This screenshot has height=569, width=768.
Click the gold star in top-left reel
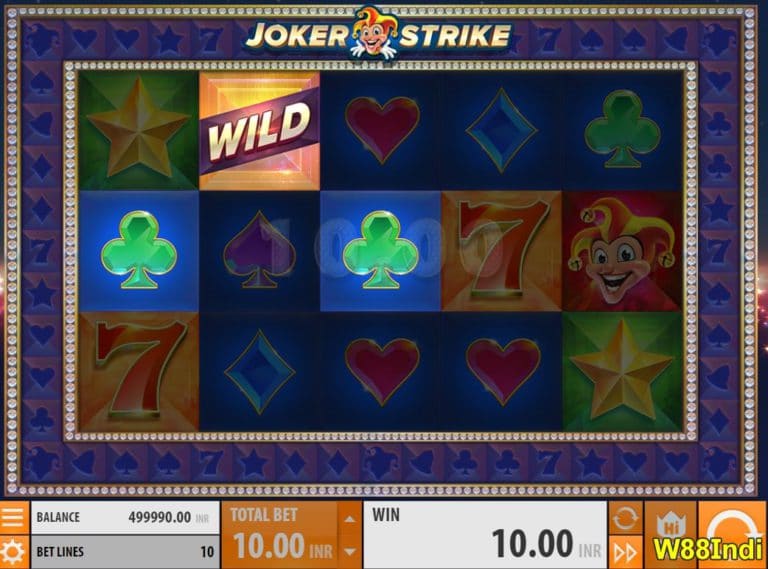click(x=139, y=131)
